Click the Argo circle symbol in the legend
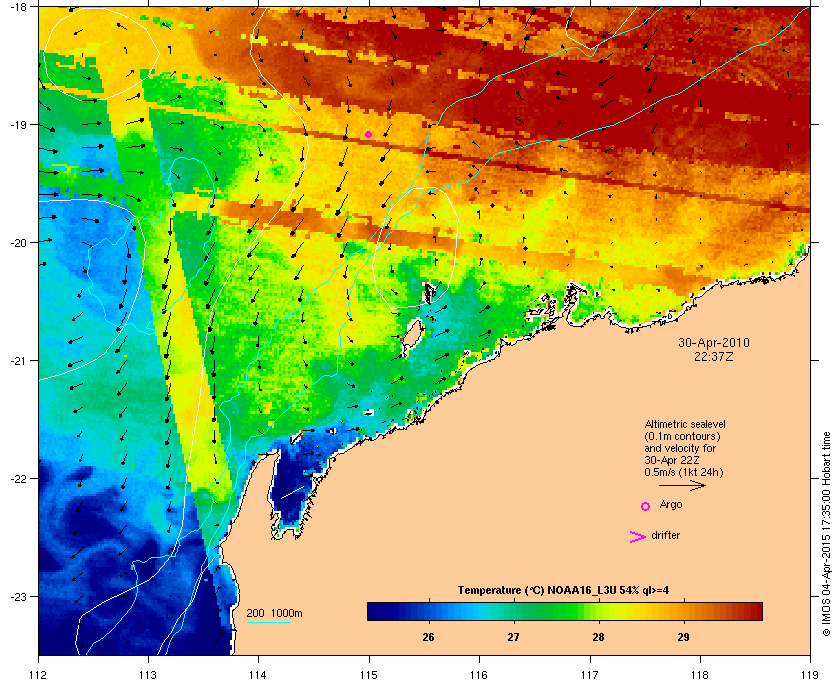Viewport: 840px width, 680px height. (646, 506)
